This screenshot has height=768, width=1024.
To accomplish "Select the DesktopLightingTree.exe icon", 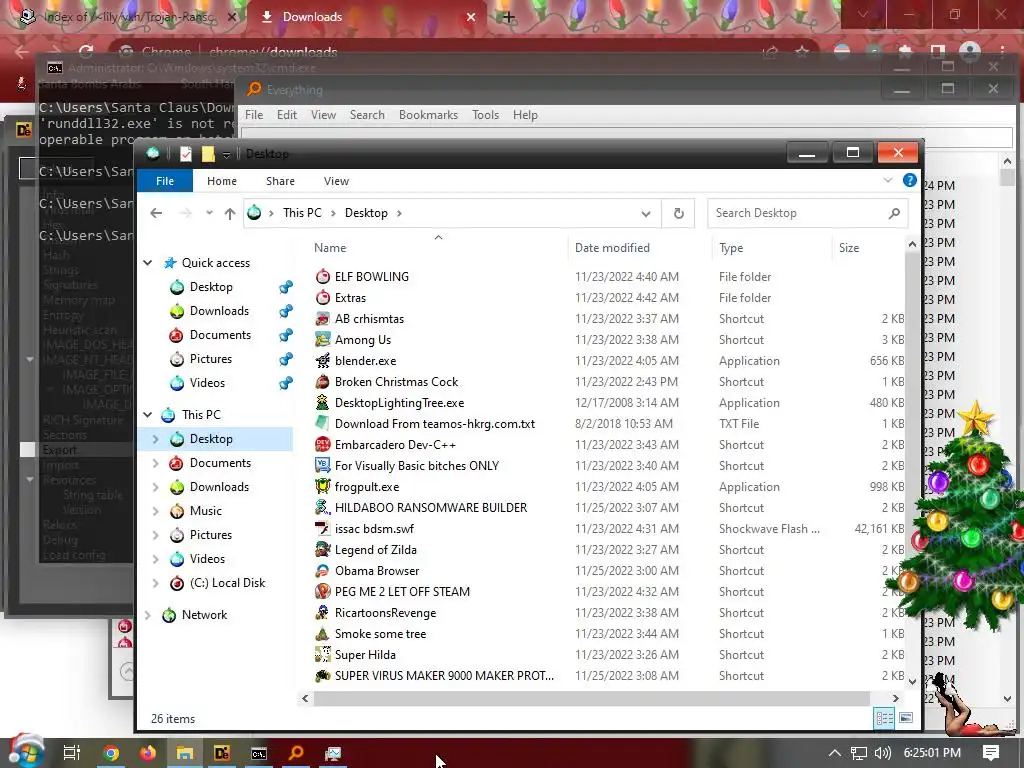I will point(323,403).
